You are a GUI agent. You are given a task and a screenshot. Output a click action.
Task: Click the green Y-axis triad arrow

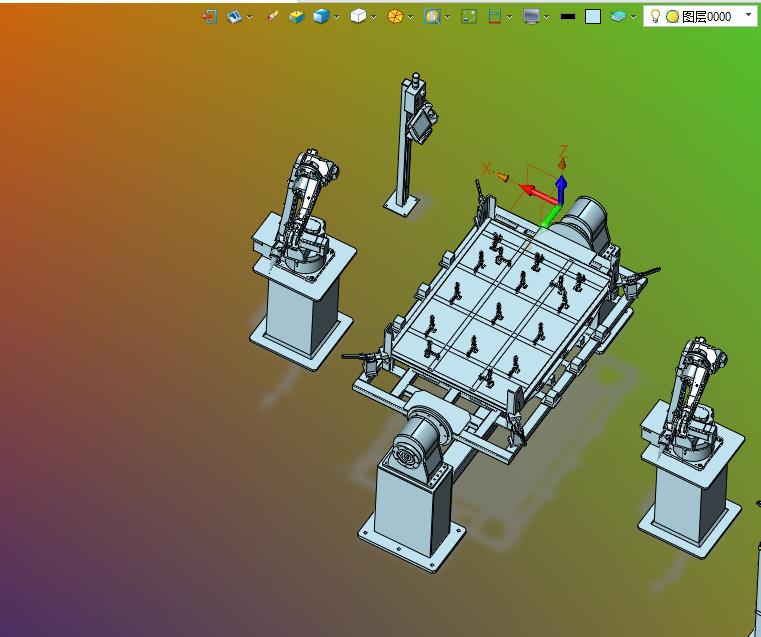pos(550,218)
